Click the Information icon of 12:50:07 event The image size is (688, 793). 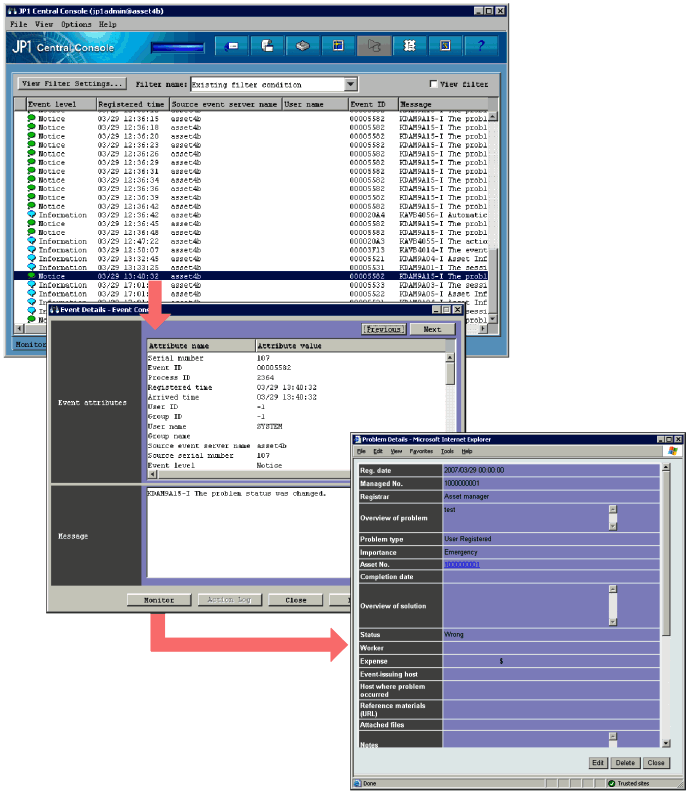tap(31, 249)
